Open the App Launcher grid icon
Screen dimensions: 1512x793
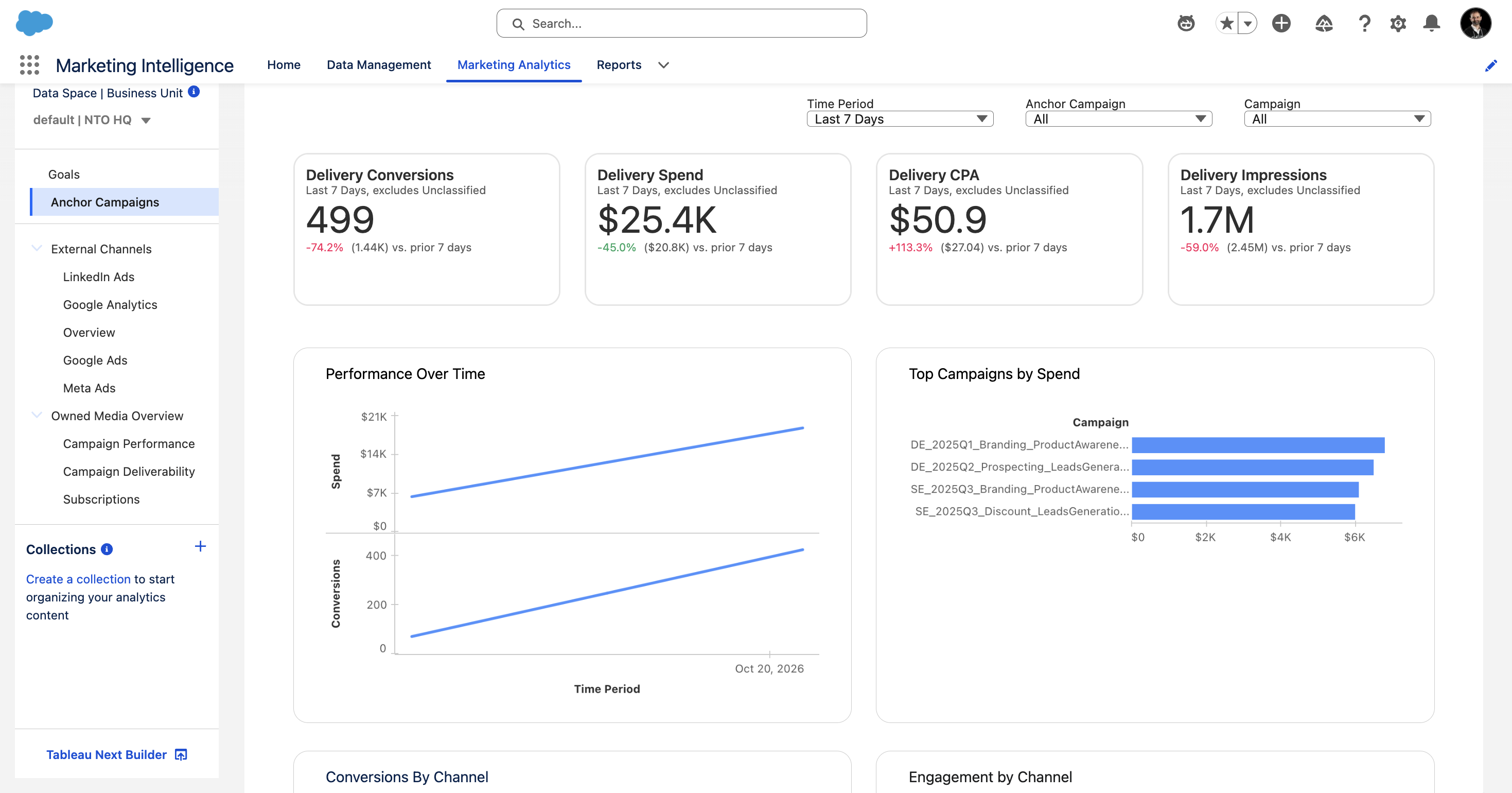pos(29,64)
